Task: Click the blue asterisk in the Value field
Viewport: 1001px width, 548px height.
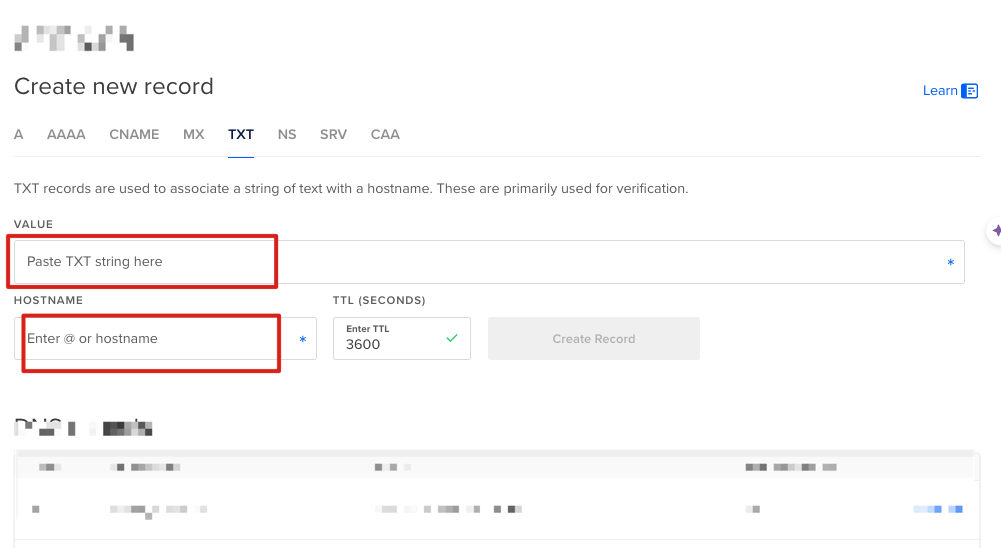Action: pos(950,262)
